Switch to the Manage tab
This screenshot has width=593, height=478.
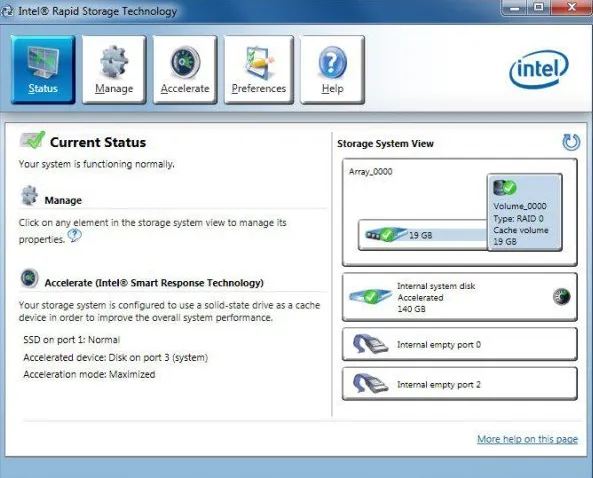pos(114,70)
